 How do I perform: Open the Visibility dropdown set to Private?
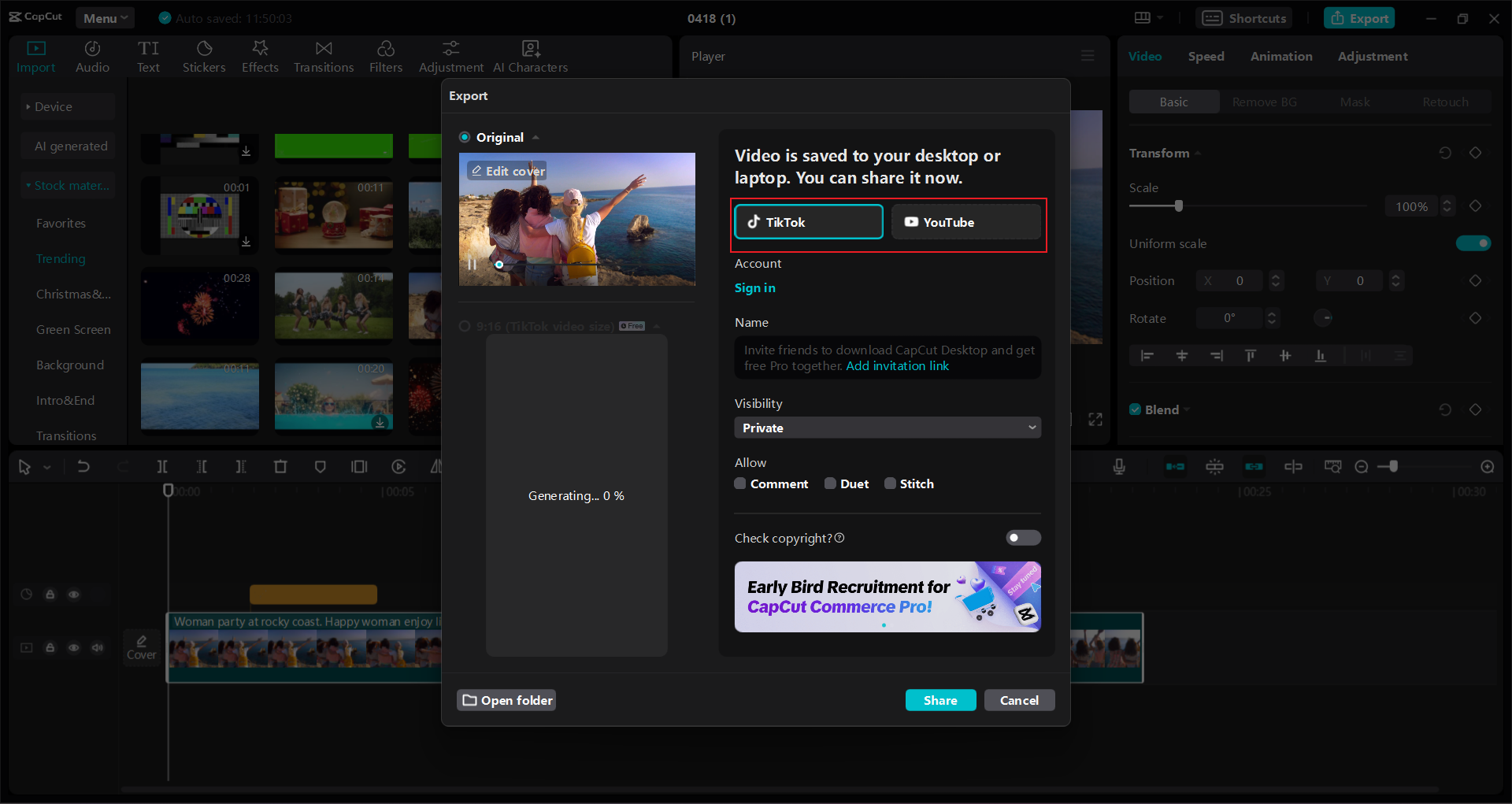(x=888, y=428)
